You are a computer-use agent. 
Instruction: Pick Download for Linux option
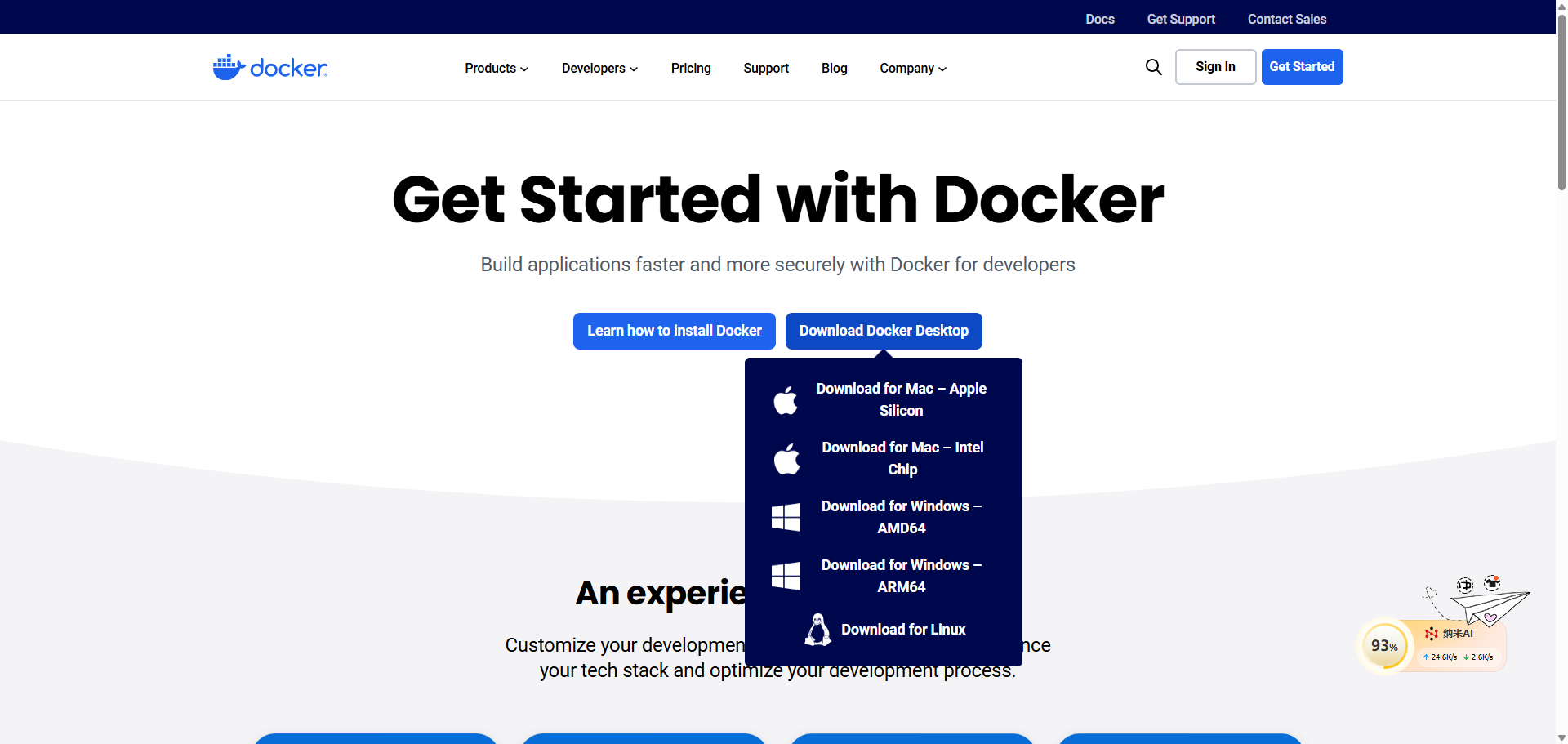[x=884, y=630]
